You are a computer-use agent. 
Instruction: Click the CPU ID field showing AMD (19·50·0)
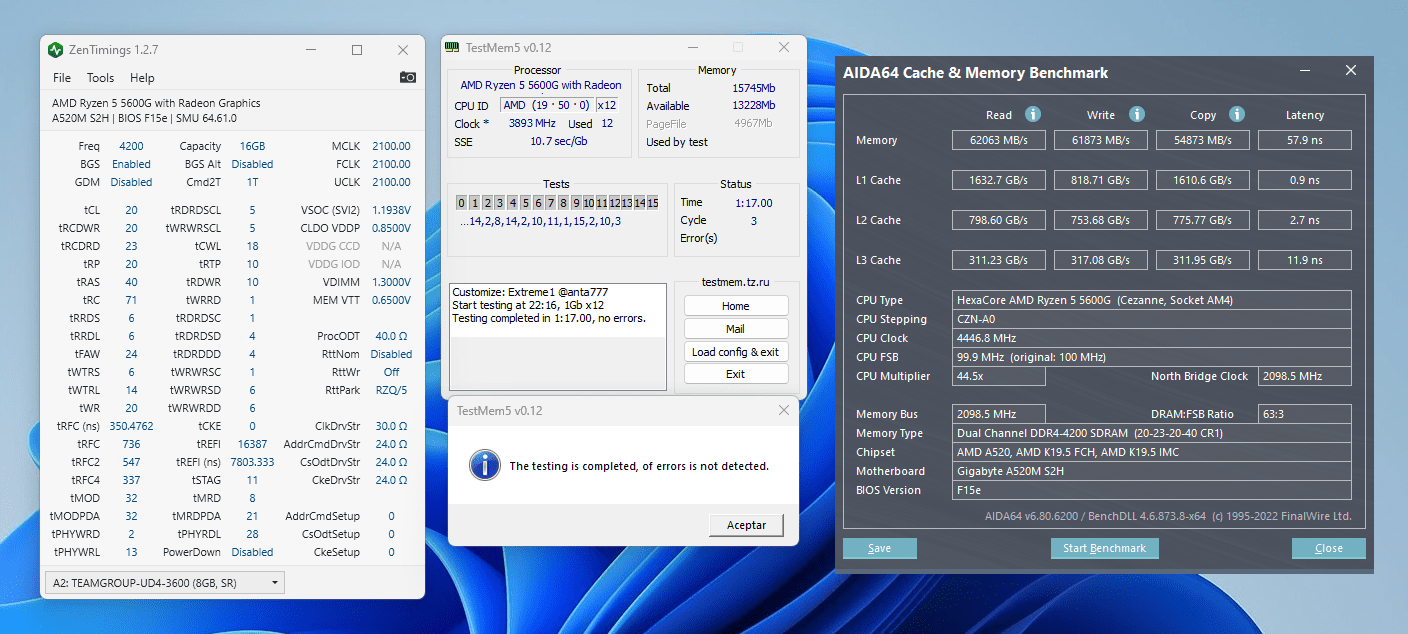click(x=546, y=105)
